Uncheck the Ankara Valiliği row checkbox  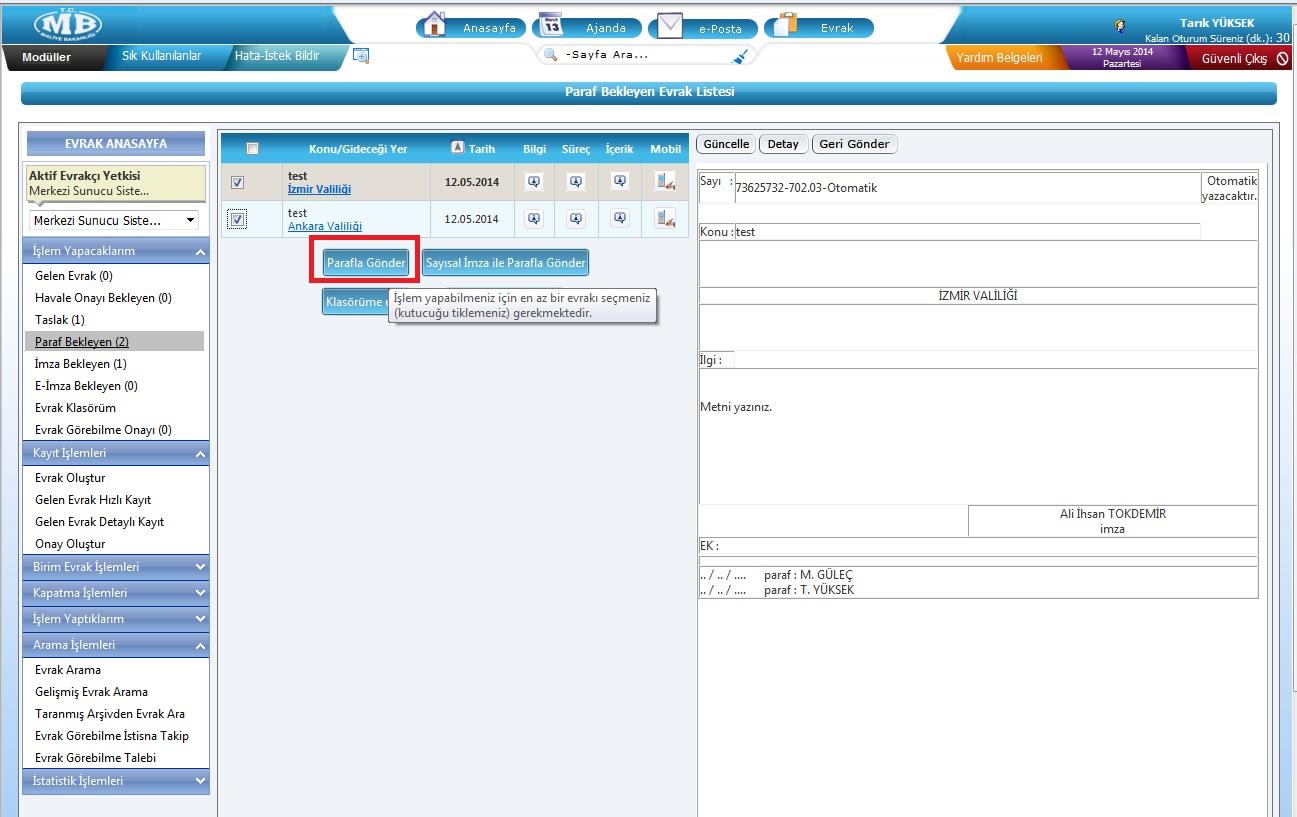point(237,219)
